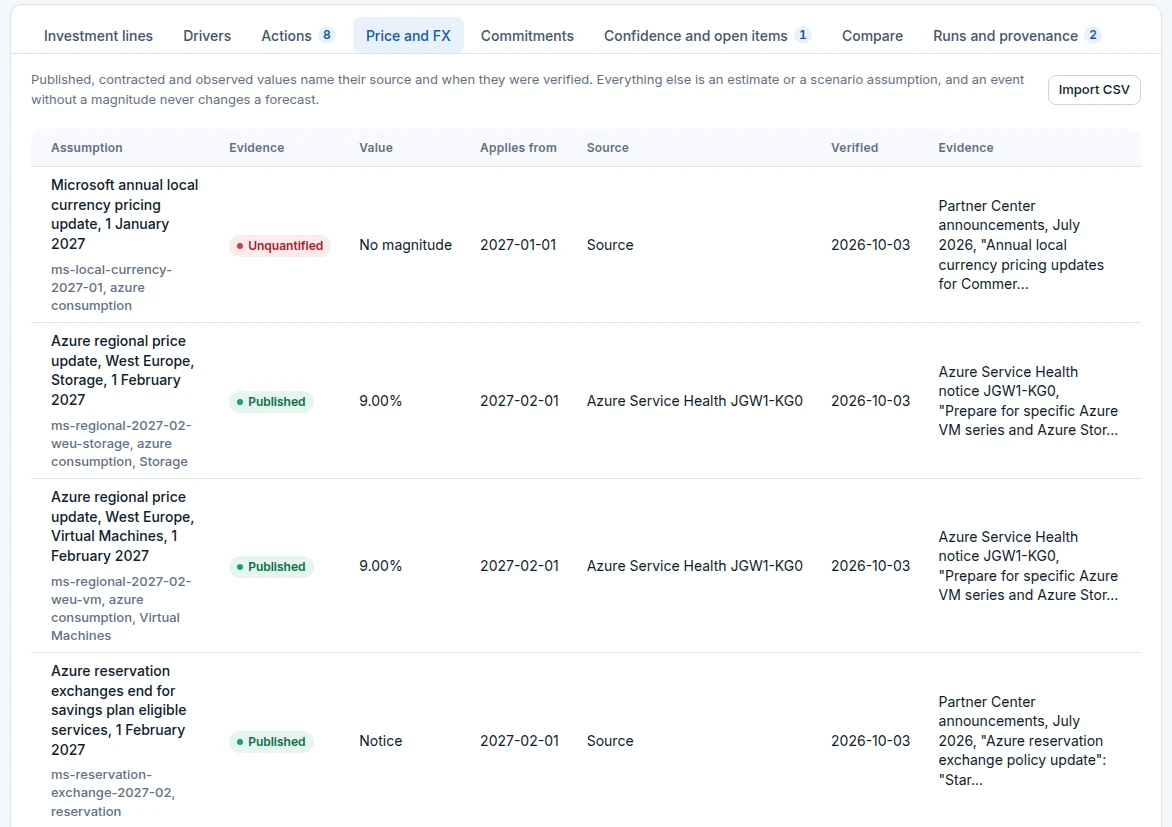Switch to the Compare tab
The width and height of the screenshot is (1172, 827).
coord(872,36)
